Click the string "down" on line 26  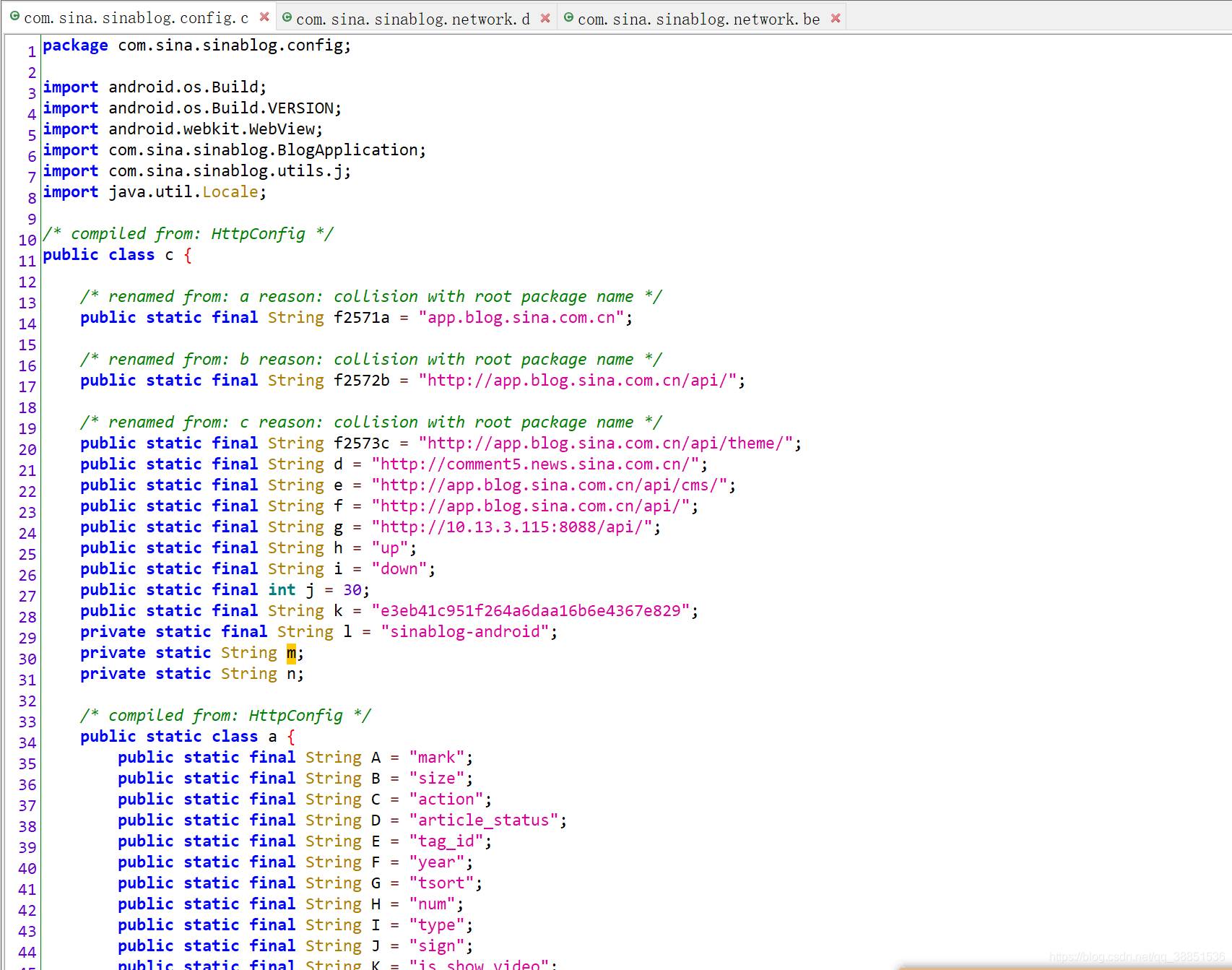pos(399,569)
